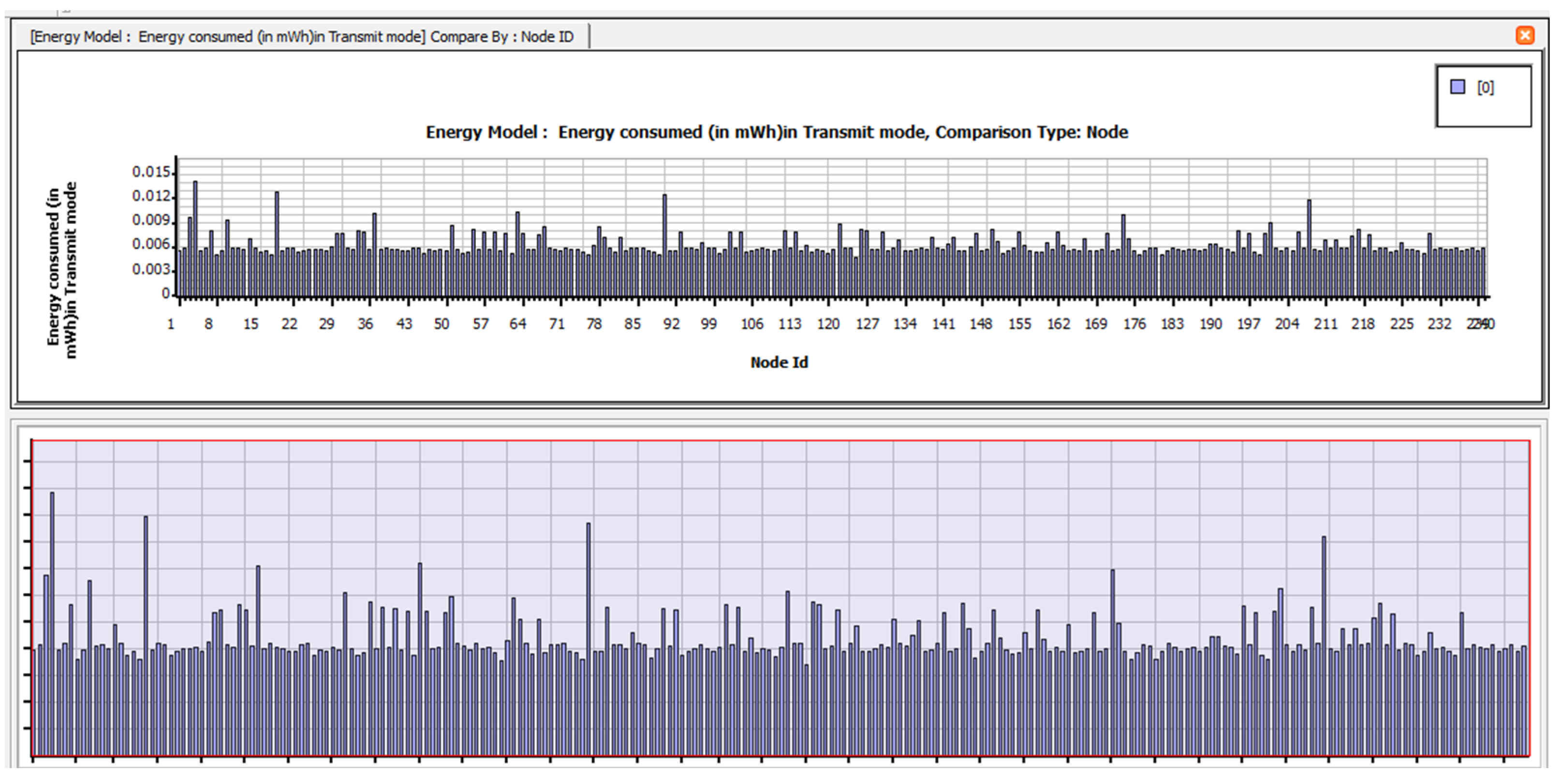The image size is (1562, 784).
Task: Click the vertical Energy consumed y-axis title
Action: (x=62, y=270)
